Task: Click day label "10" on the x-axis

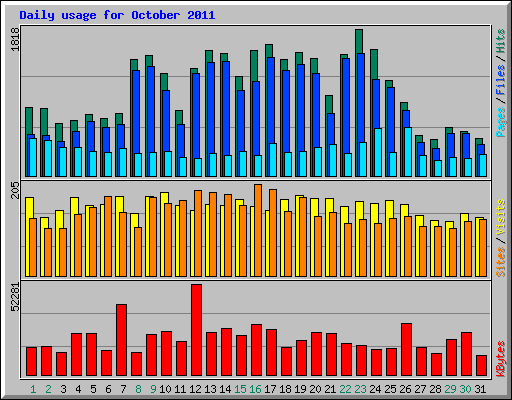Action: click(x=165, y=389)
